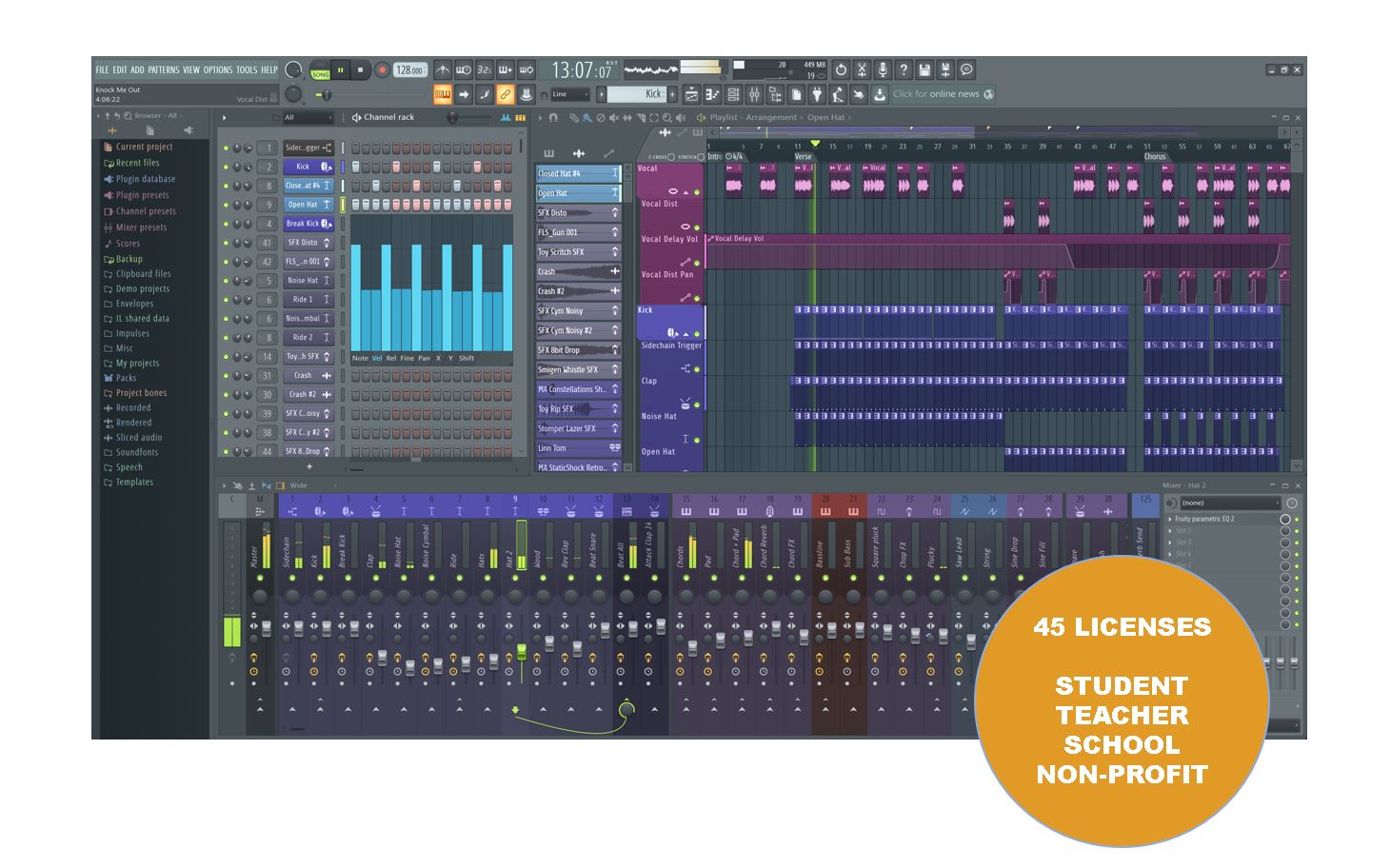Click the plugin picker plug icon
This screenshot has height=868, width=1391.
[x=817, y=94]
